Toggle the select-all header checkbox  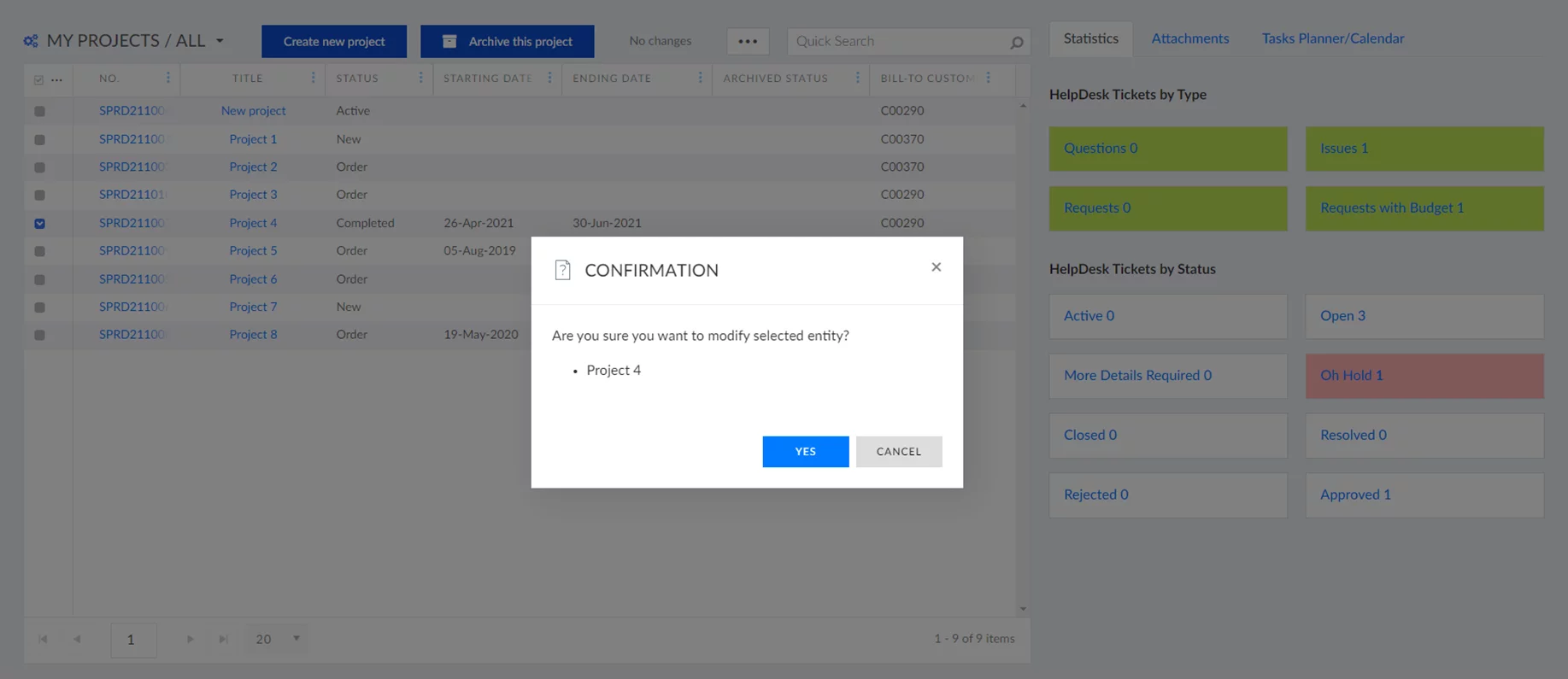coord(38,79)
